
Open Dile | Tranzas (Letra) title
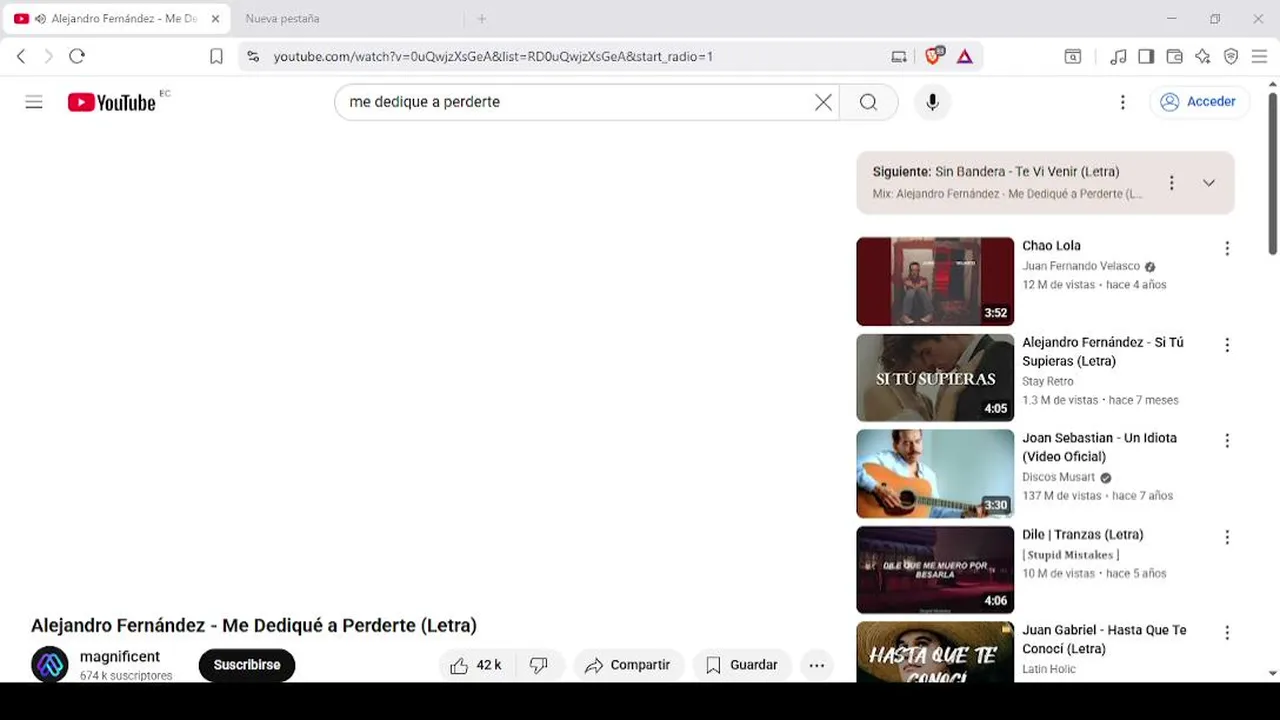pyautogui.click(x=1082, y=535)
